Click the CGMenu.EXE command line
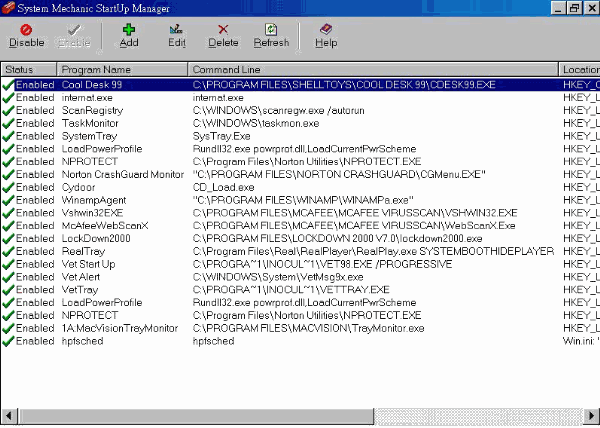The width and height of the screenshot is (600, 428). pyautogui.click(x=339, y=175)
